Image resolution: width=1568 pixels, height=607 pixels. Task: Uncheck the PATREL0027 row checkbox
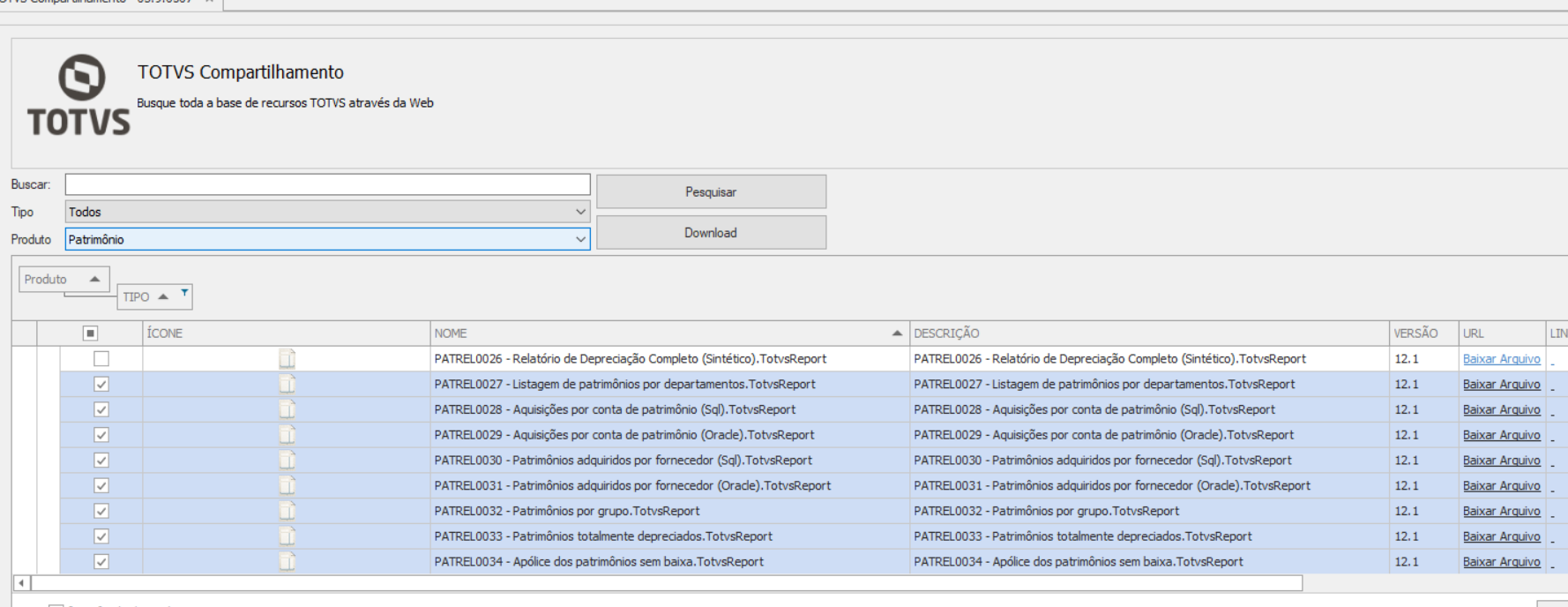[x=101, y=384]
